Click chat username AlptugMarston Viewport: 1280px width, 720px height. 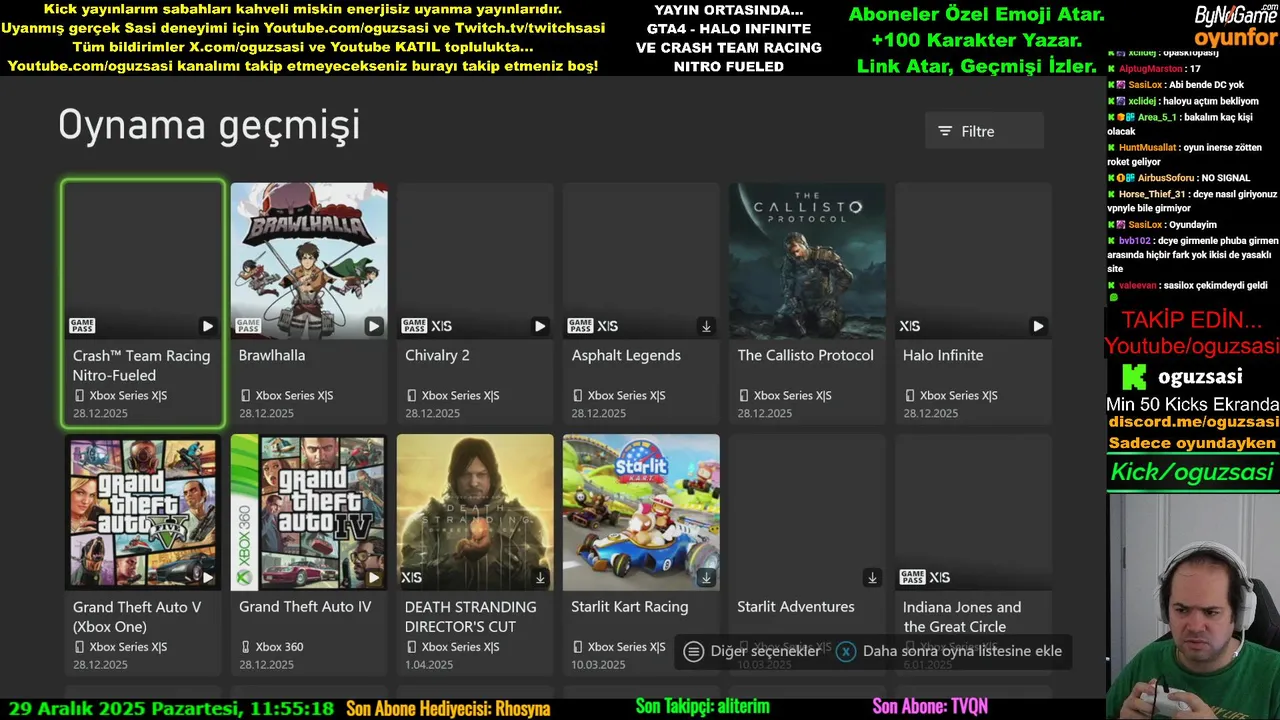[x=1150, y=69]
